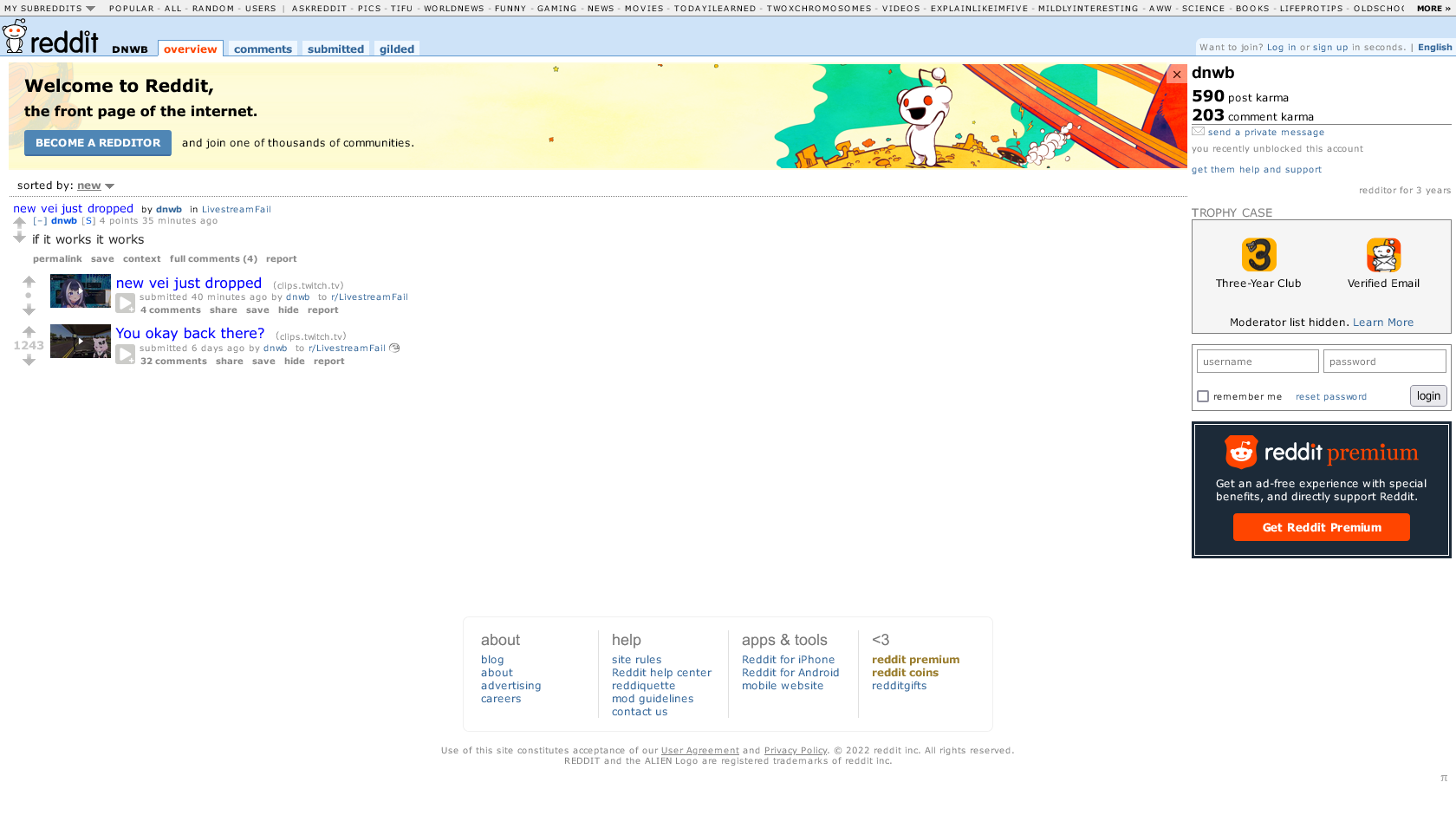The image size is (1456, 828).
Task: Open full comments (4) link
Action: [x=213, y=258]
